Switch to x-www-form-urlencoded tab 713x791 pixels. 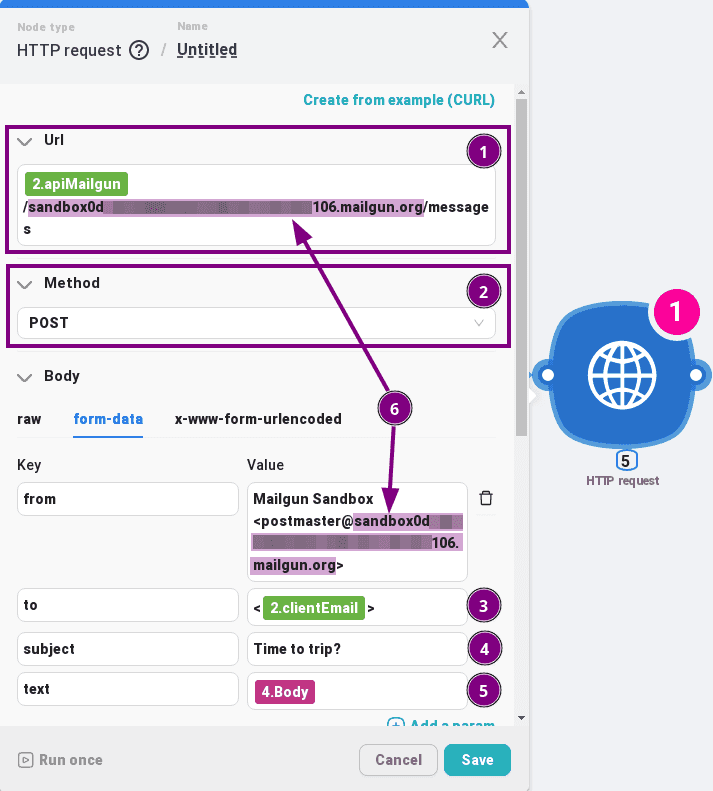(258, 419)
